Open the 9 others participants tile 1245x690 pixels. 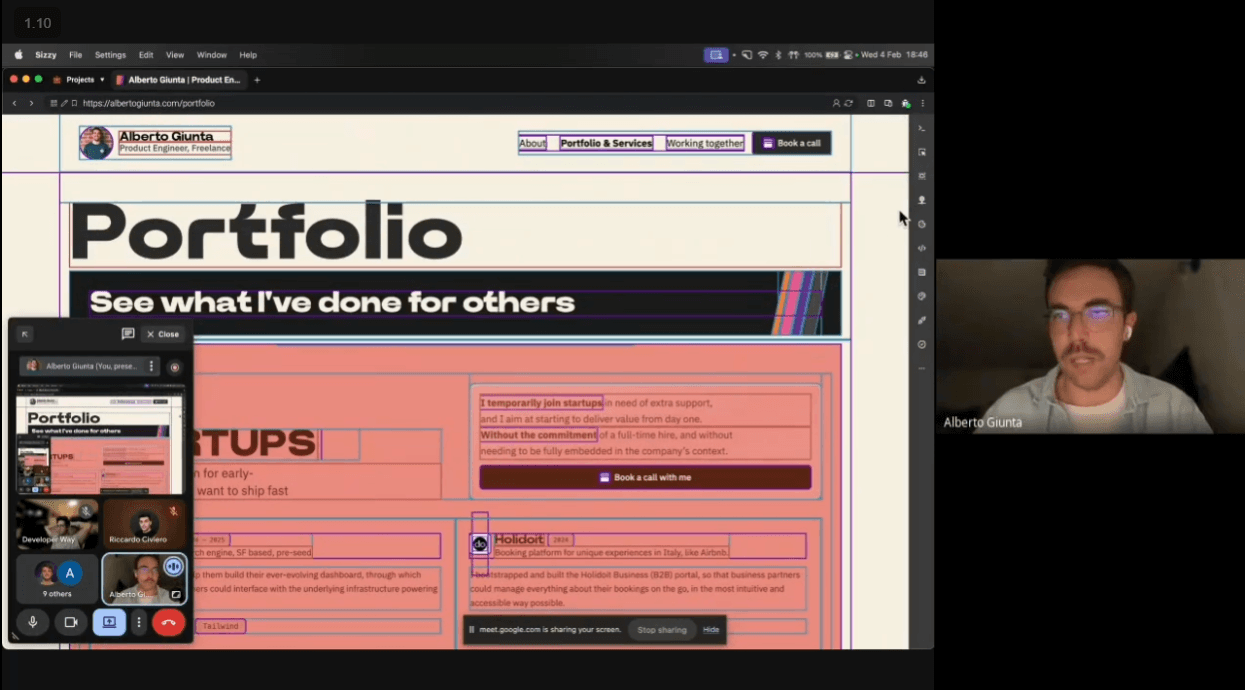(x=57, y=579)
